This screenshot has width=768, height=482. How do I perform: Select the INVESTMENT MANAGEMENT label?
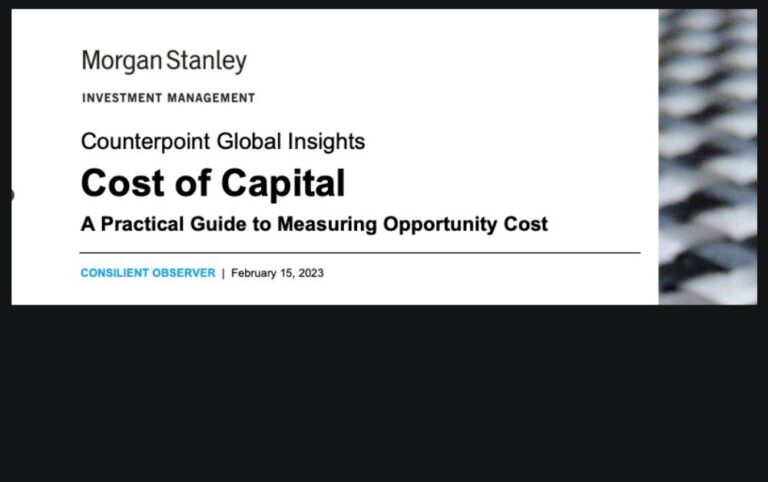click(168, 98)
